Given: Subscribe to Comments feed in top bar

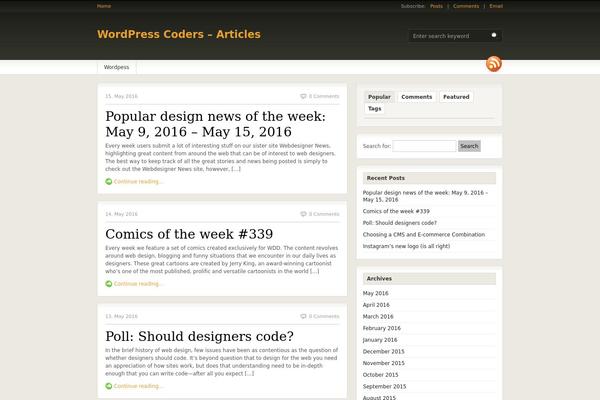Looking at the screenshot, I should (466, 6).
